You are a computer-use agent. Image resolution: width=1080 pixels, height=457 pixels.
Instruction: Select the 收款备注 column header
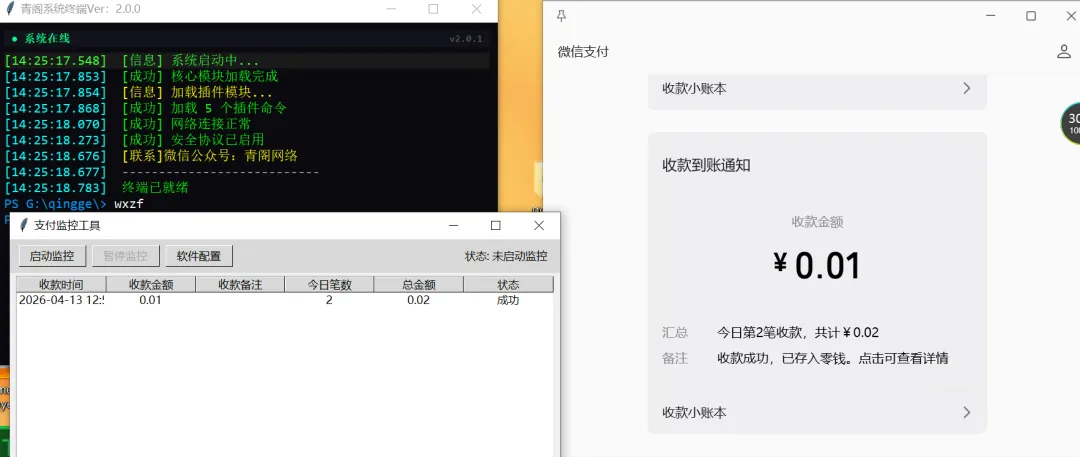tap(240, 284)
